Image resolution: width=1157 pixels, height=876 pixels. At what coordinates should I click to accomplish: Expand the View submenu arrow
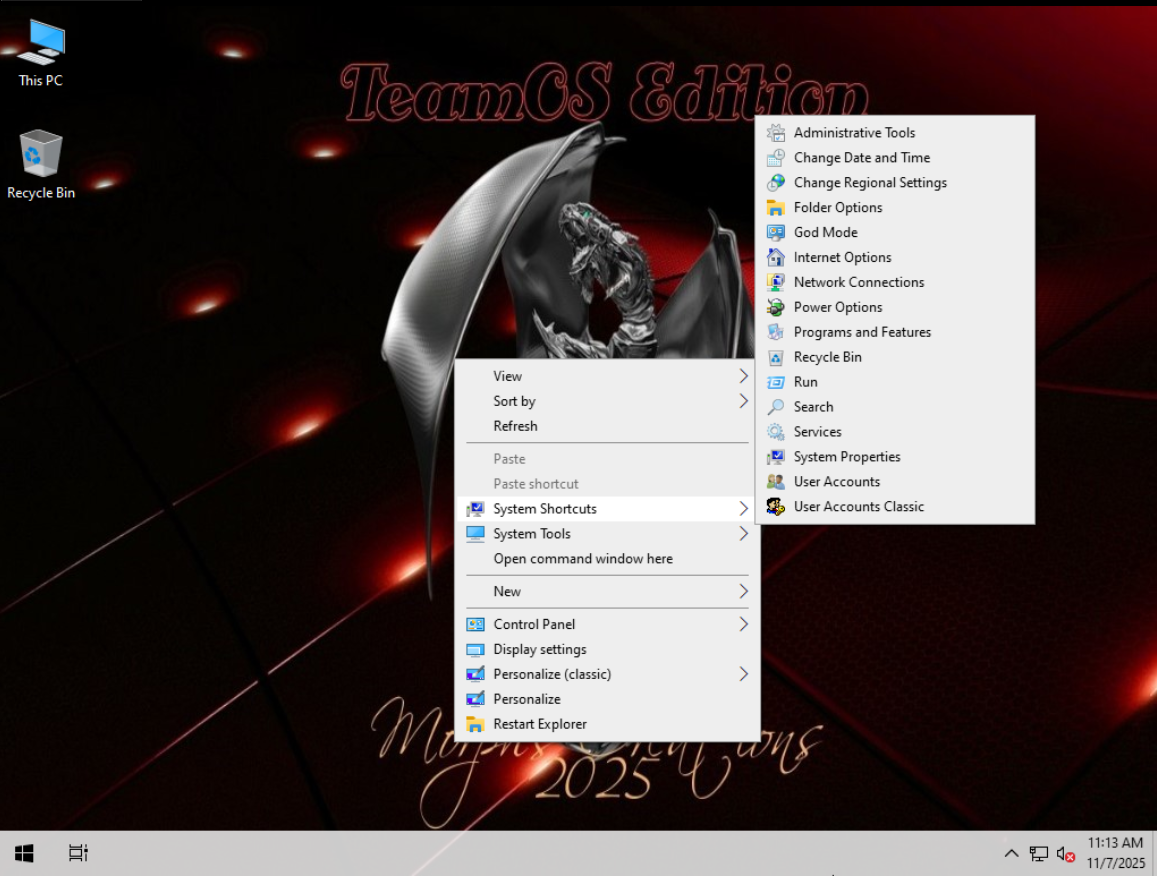743,376
